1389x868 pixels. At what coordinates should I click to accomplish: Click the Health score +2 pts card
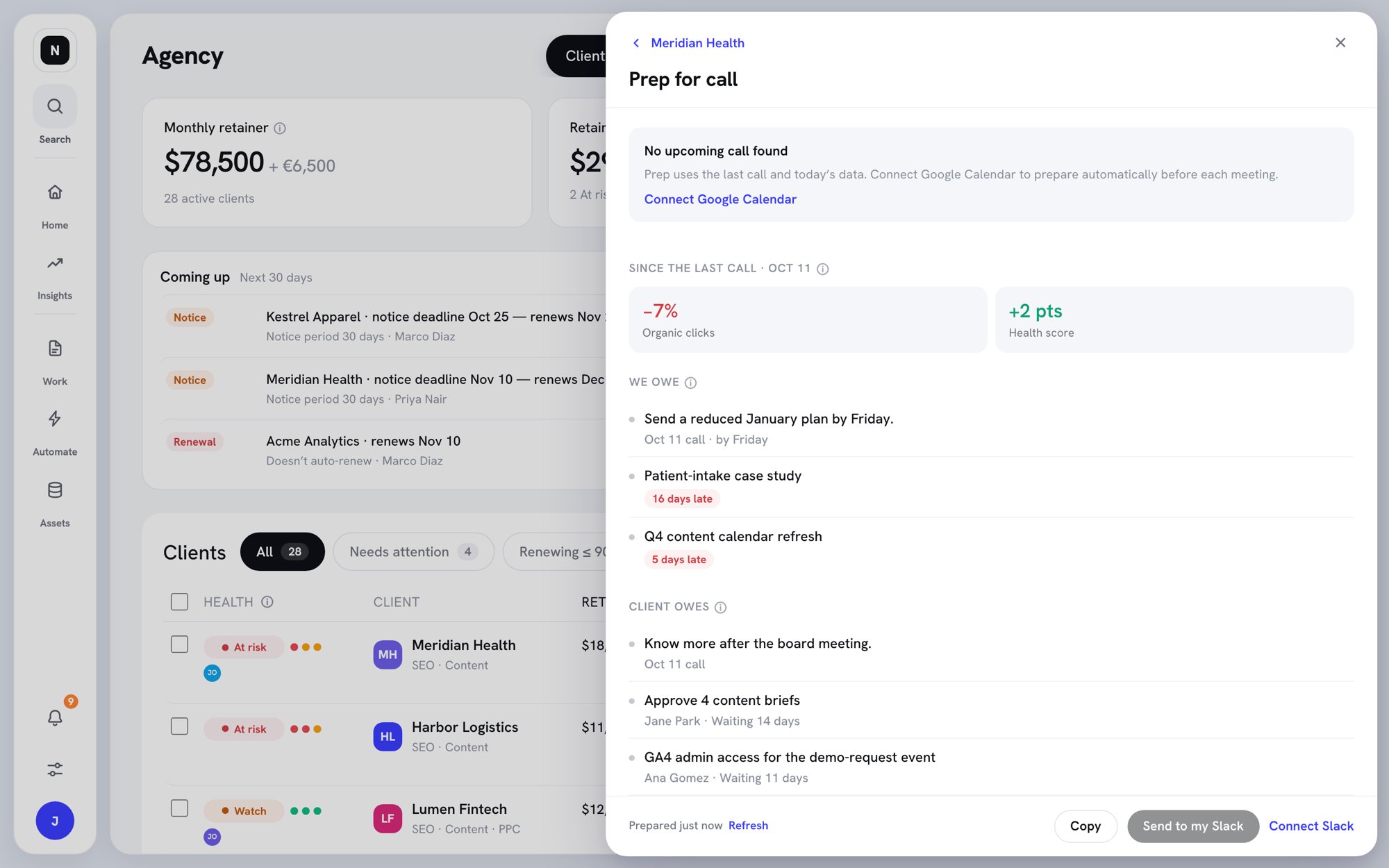(x=1174, y=320)
